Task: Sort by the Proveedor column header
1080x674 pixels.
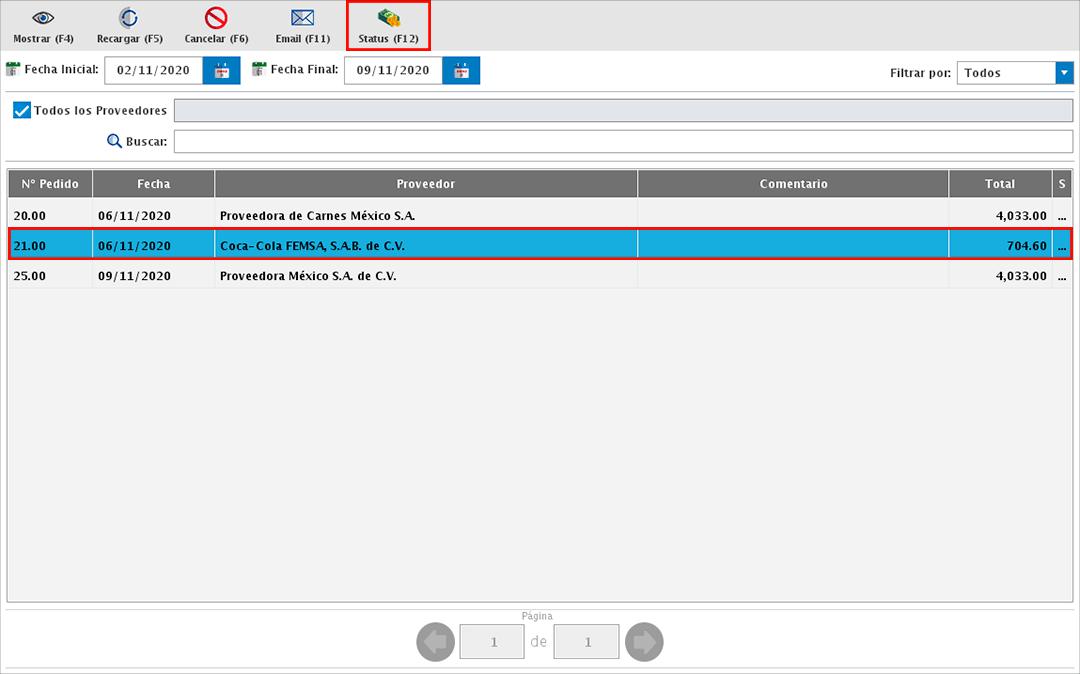Action: click(x=425, y=184)
